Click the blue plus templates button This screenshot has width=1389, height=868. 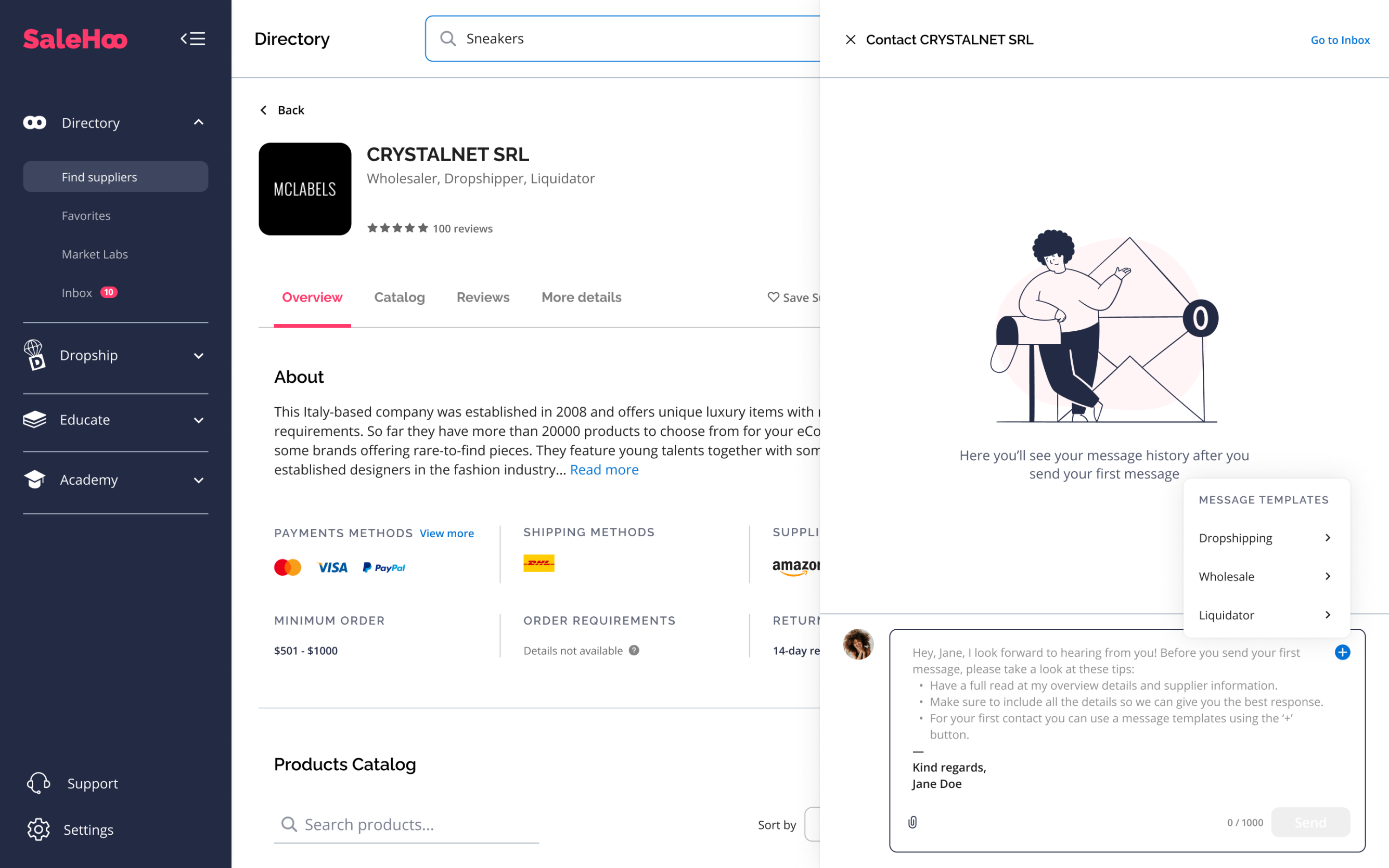tap(1342, 652)
